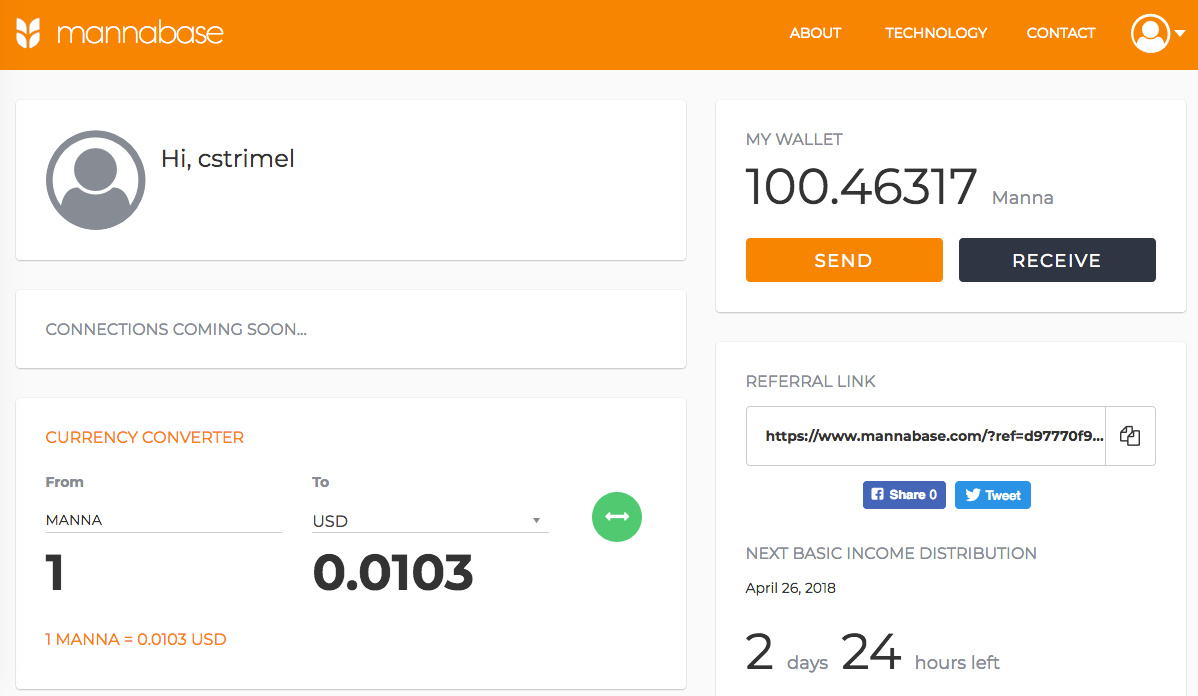Click the 2 days countdown value
This screenshot has height=696, width=1198.
click(787, 652)
